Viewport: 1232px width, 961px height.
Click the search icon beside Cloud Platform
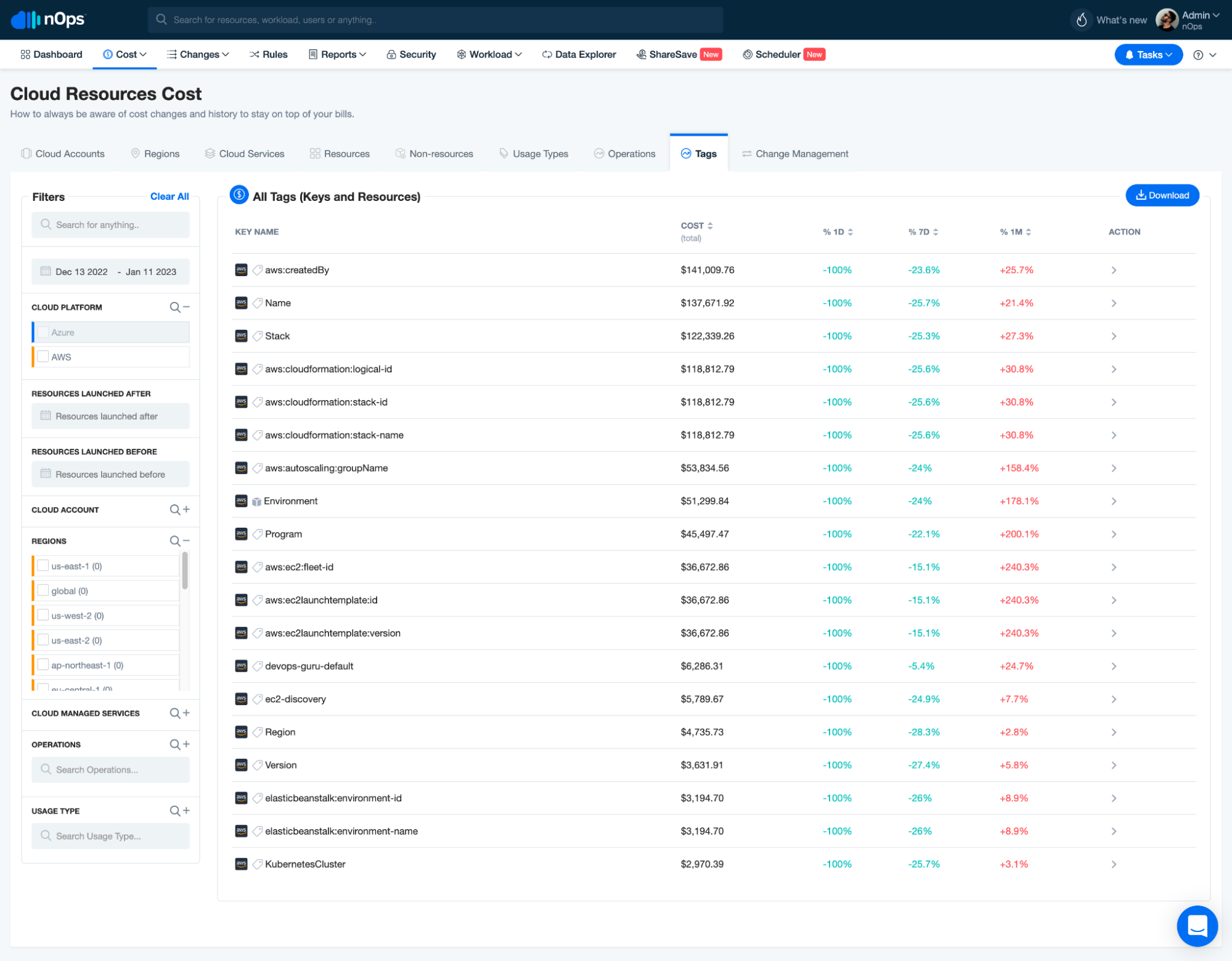(x=175, y=307)
